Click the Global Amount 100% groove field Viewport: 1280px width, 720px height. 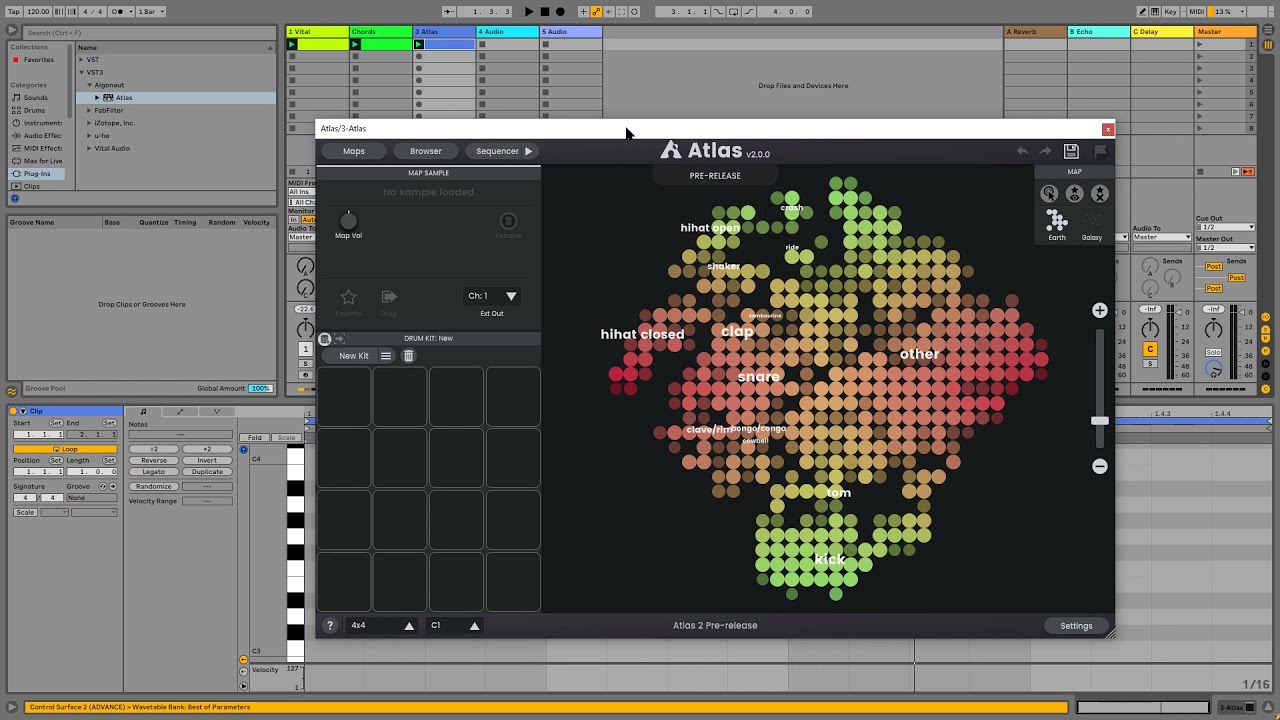pyautogui.click(x=260, y=388)
